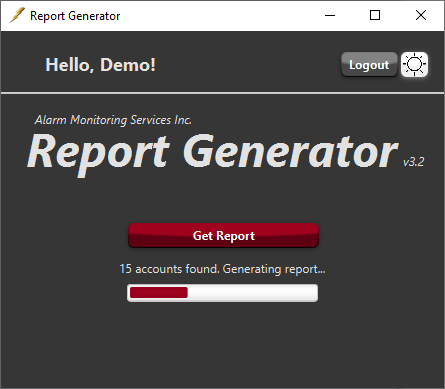Toggle light theme with the sun icon
Screen dimensions: 445x389
tap(414, 64)
